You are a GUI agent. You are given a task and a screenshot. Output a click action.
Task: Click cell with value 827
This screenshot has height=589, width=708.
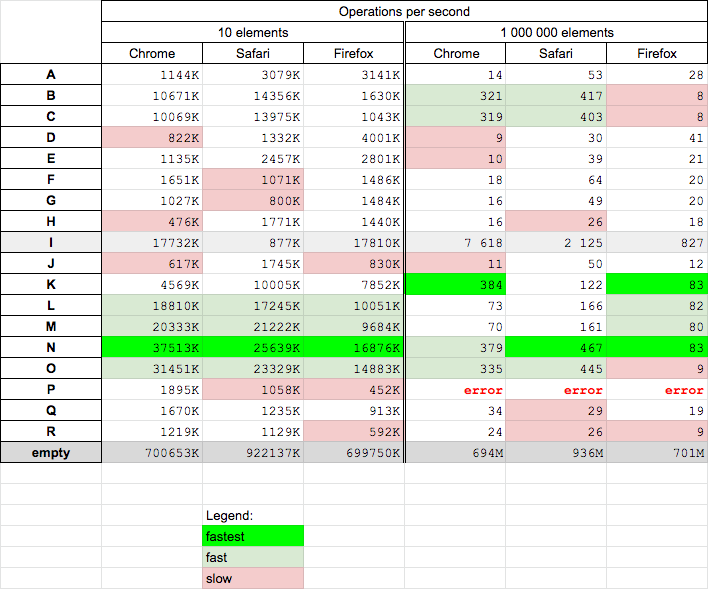tap(657, 242)
